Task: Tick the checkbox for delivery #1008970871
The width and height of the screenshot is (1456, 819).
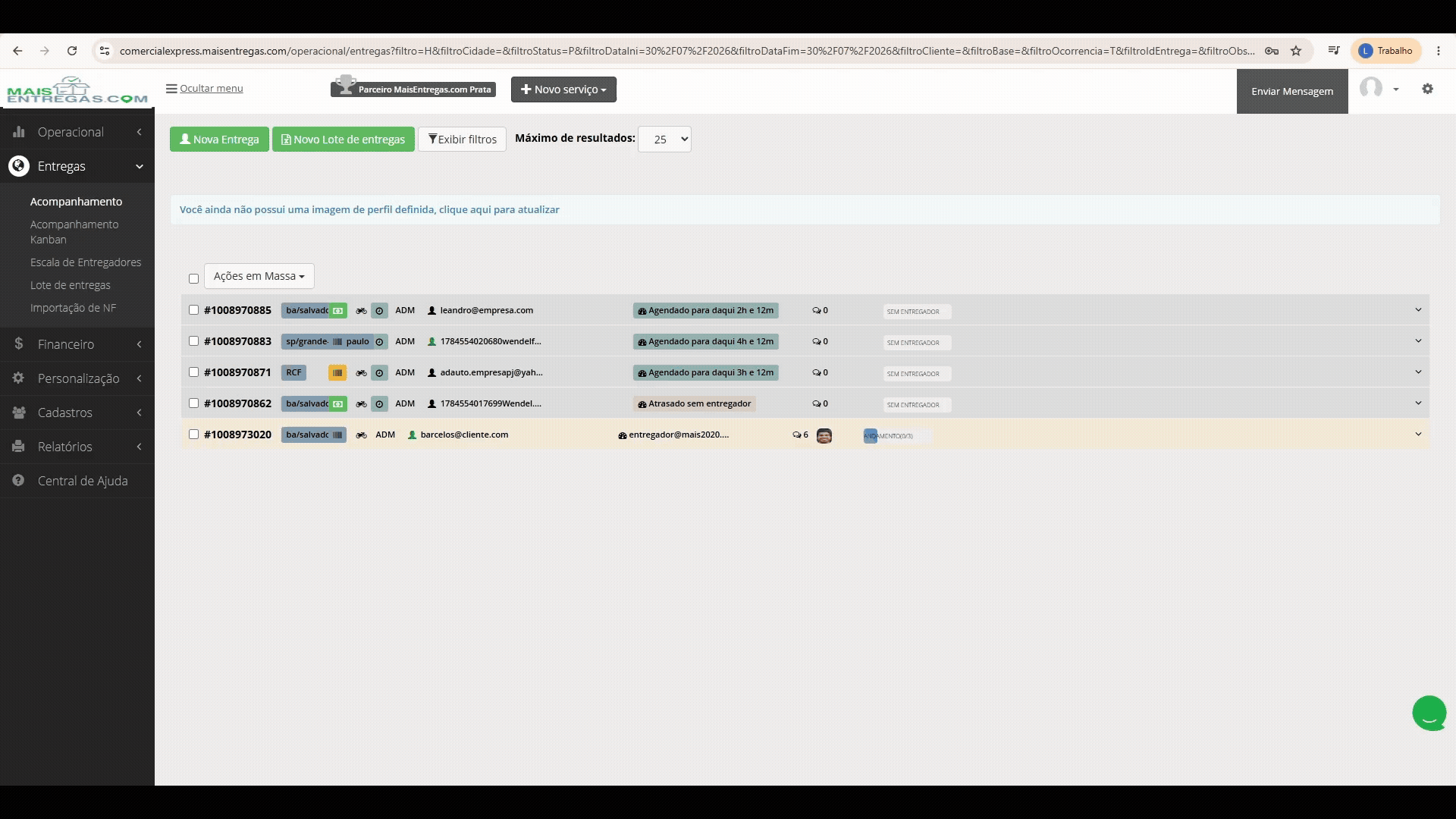Action: tap(193, 372)
